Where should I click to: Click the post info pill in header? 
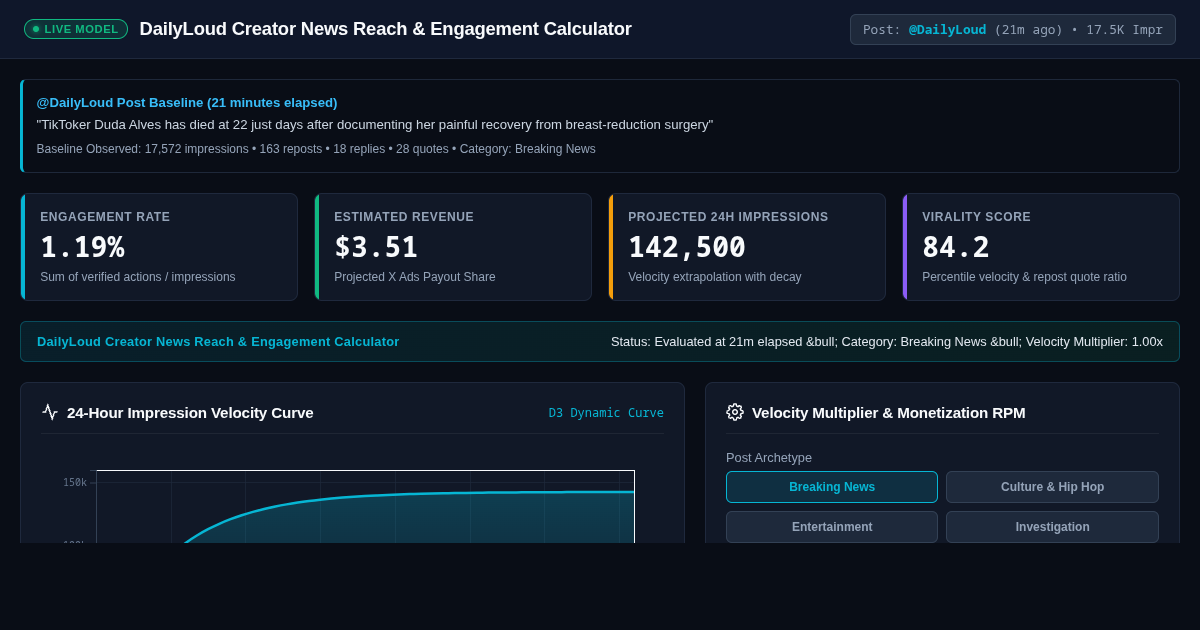click(x=1013, y=29)
